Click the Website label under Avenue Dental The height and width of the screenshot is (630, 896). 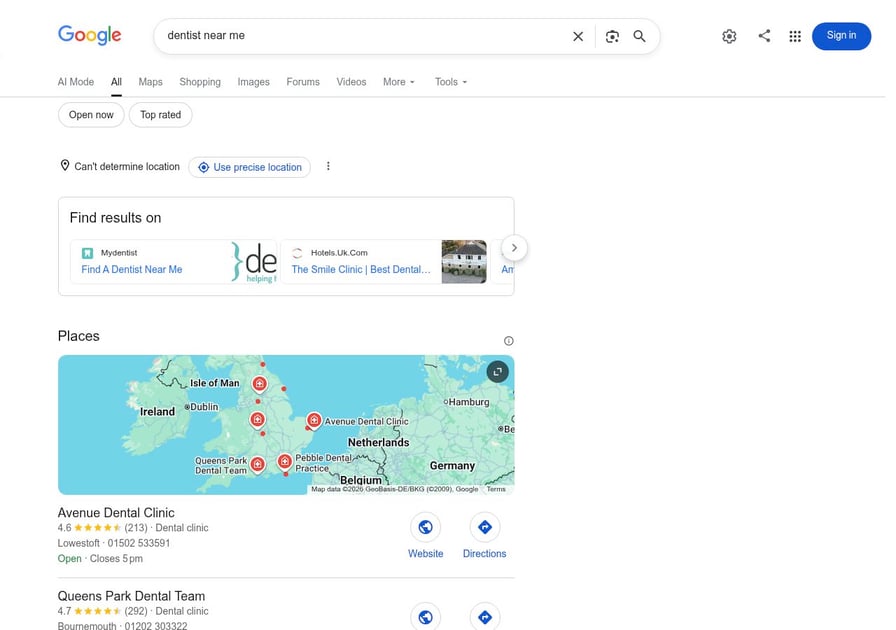[x=426, y=553]
